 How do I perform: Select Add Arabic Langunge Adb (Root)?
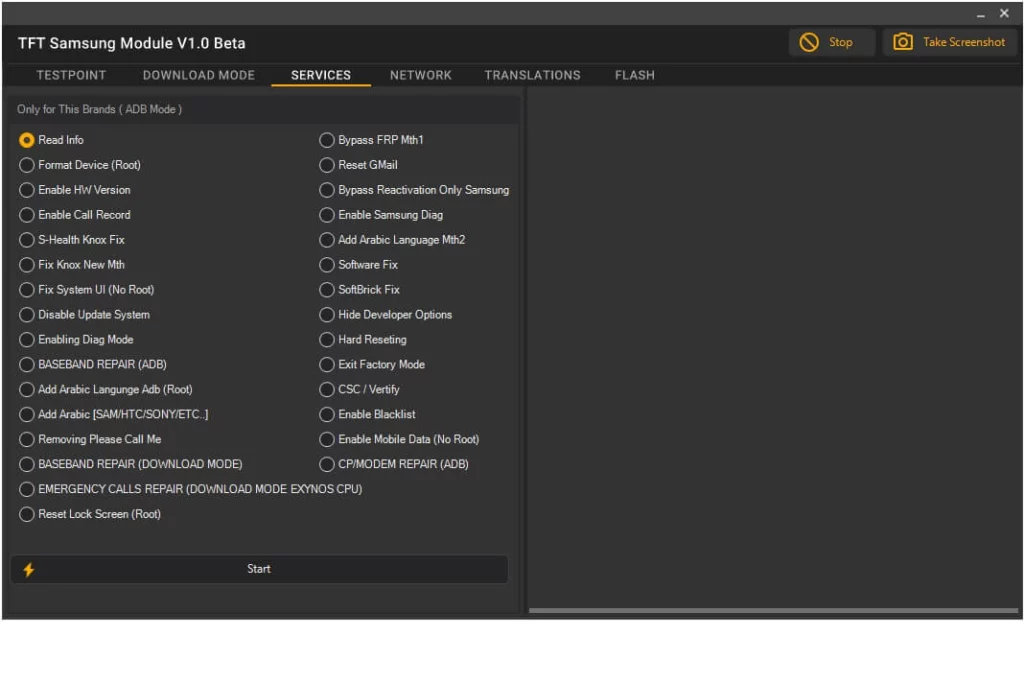[x=106, y=389]
